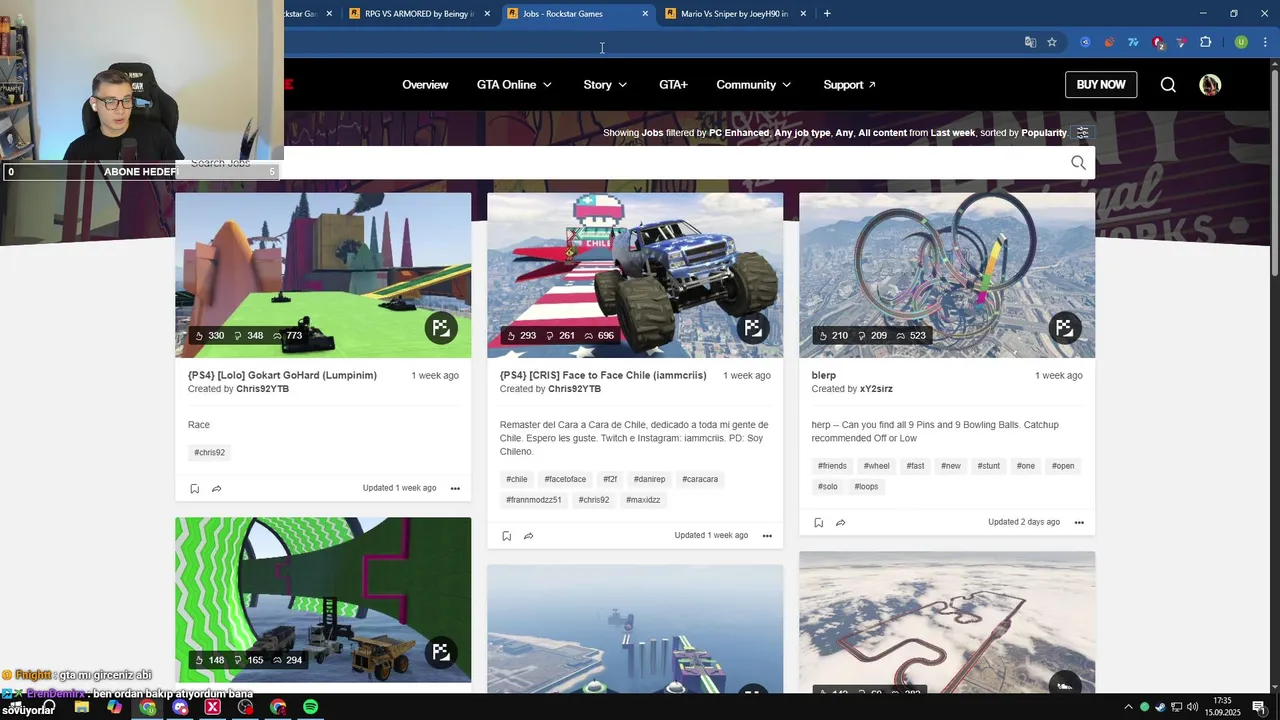Screen dimensions: 1280x720
Task: Select the #loops hashtag
Action: (x=866, y=487)
